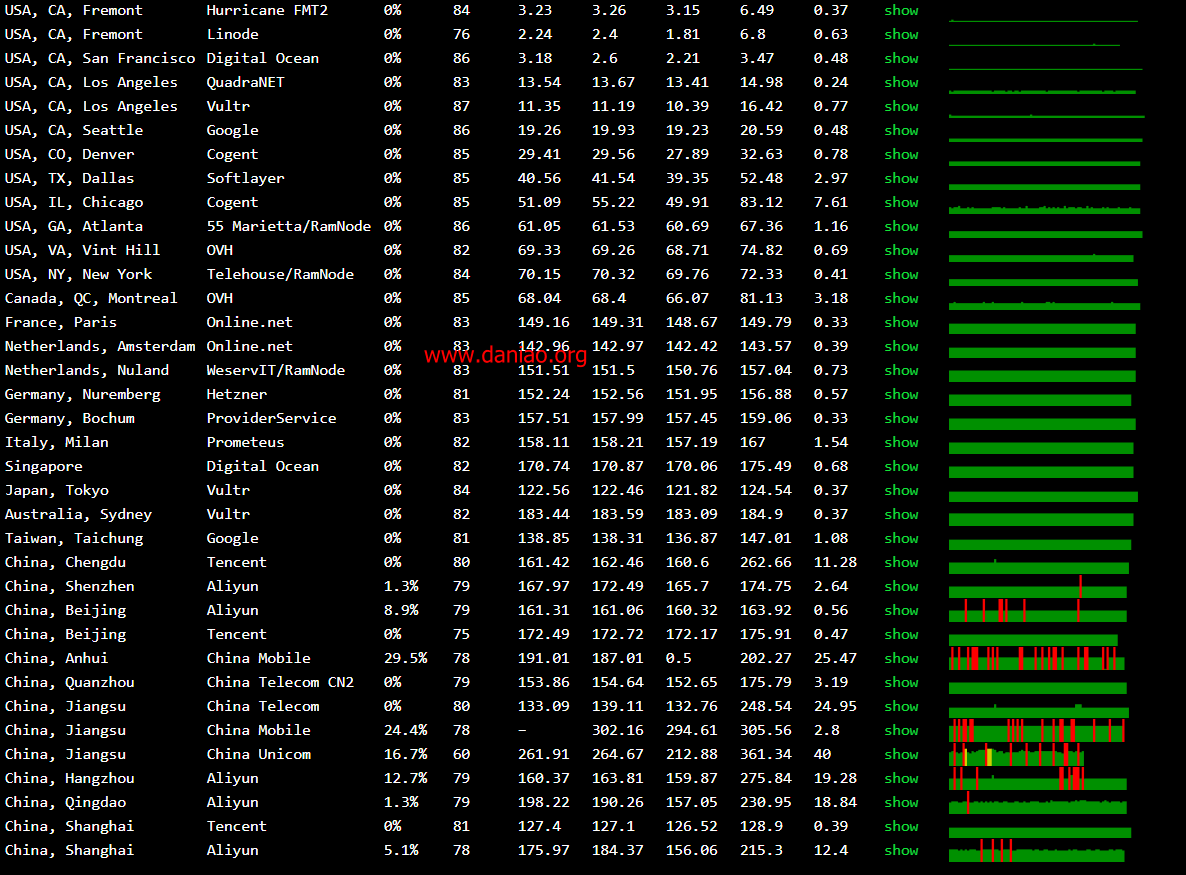
Task: Click the Jiangsu China Unicom latency graph
Action: click(1017, 755)
